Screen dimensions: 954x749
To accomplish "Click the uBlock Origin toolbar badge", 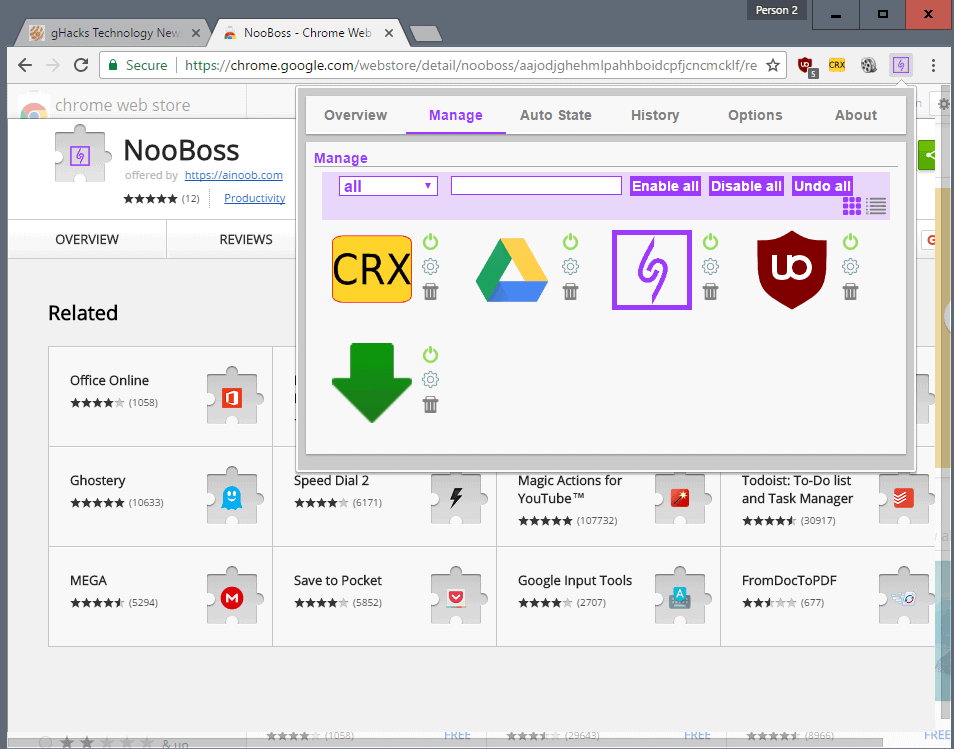I will pyautogui.click(x=806, y=64).
